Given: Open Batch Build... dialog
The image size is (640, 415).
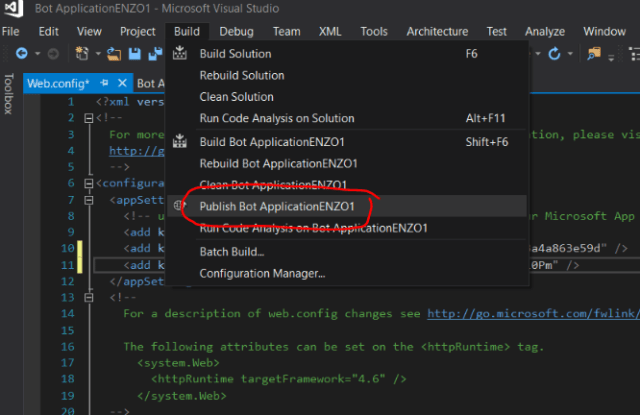Looking at the screenshot, I should (x=347, y=252).
